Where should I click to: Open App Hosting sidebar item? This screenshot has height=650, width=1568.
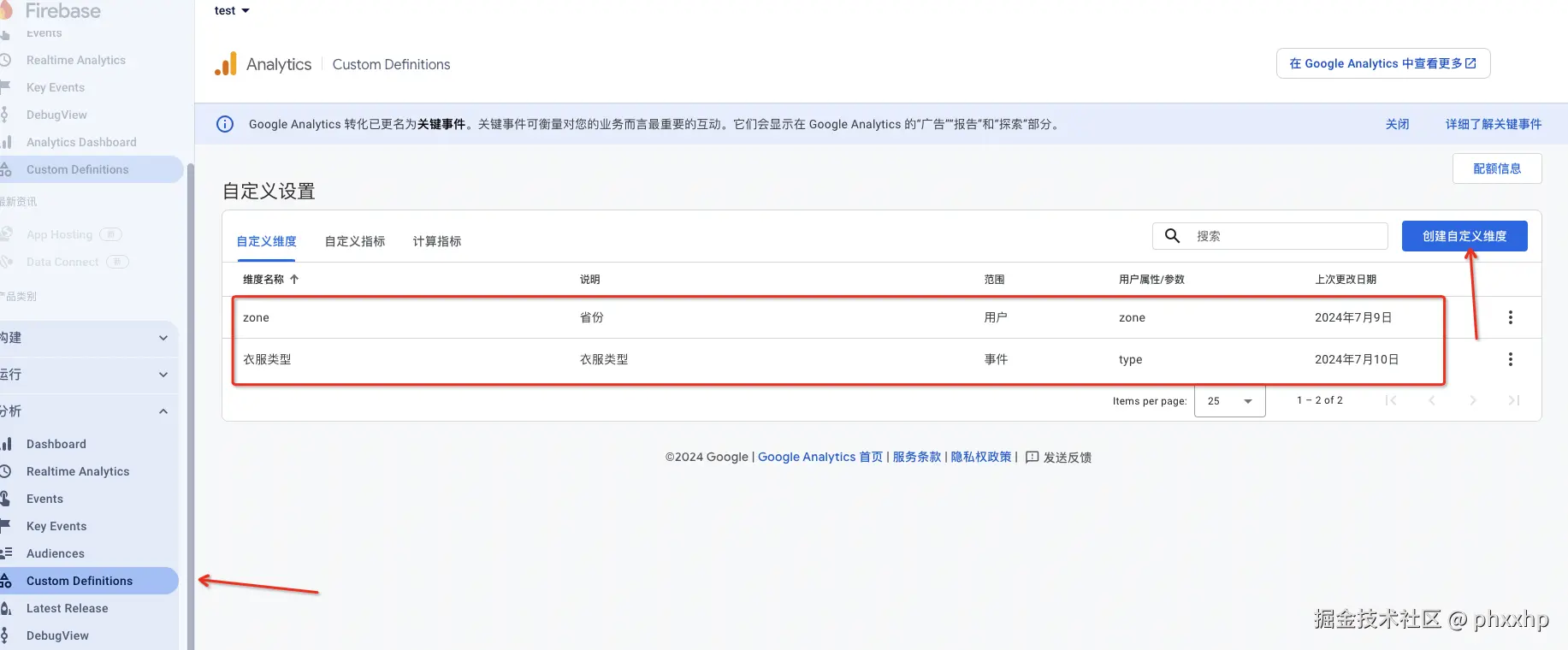point(59,234)
